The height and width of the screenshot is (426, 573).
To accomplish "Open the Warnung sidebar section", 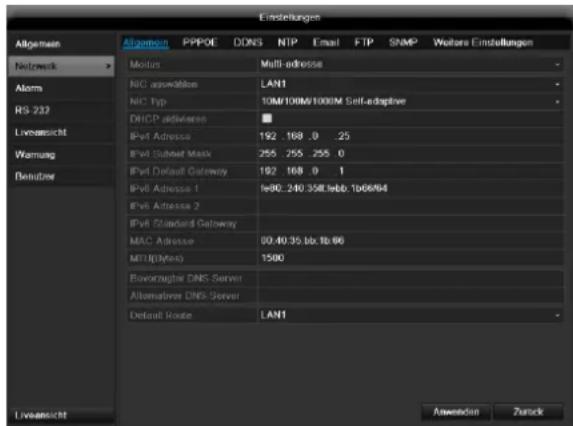I will [61, 155].
